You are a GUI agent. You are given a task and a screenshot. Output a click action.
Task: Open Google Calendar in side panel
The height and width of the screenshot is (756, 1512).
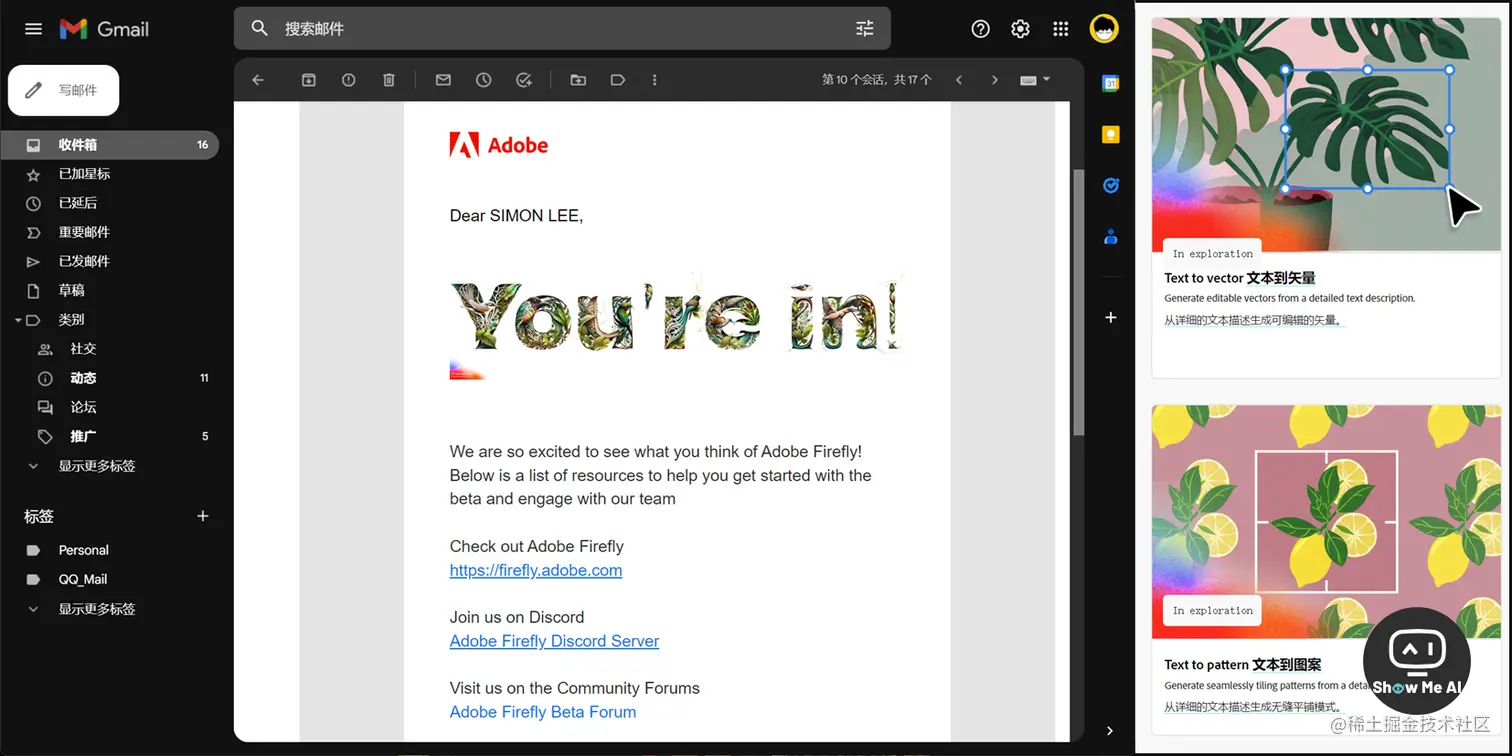1110,84
